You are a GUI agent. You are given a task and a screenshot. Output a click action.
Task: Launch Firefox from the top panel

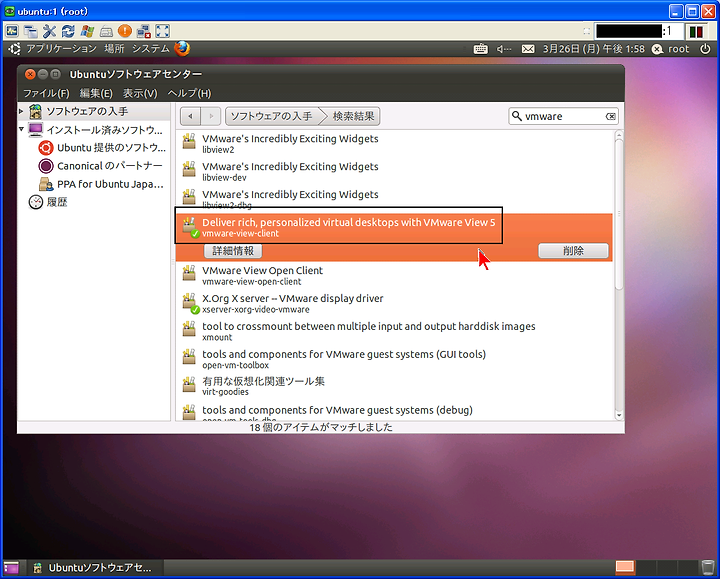(182, 48)
